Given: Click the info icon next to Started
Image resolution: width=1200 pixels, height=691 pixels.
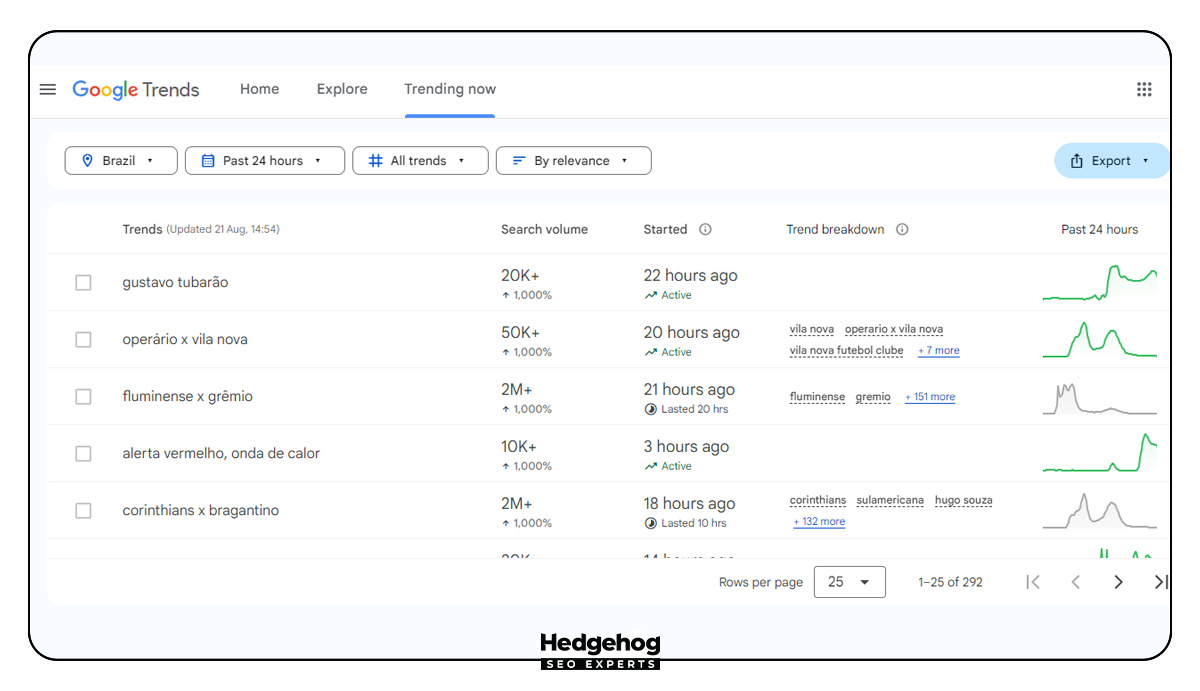Looking at the screenshot, I should [x=705, y=229].
